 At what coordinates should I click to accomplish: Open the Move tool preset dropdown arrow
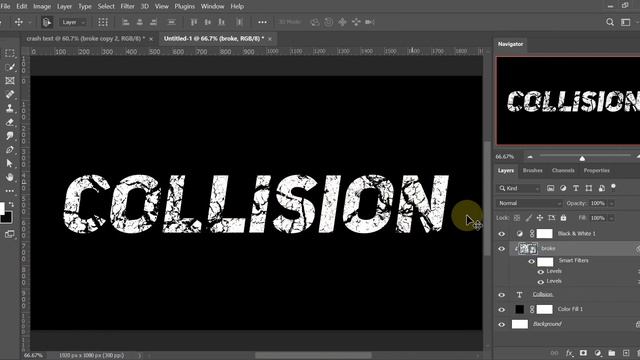click(29, 22)
